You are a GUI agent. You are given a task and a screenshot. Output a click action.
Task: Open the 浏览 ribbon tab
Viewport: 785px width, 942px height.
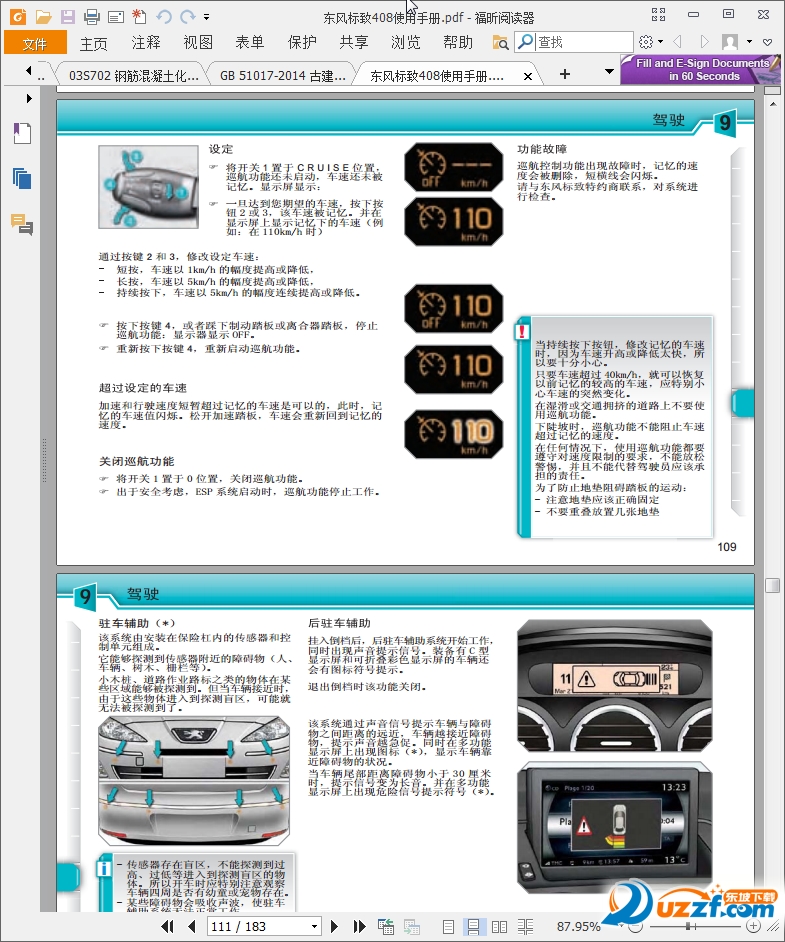[x=406, y=42]
